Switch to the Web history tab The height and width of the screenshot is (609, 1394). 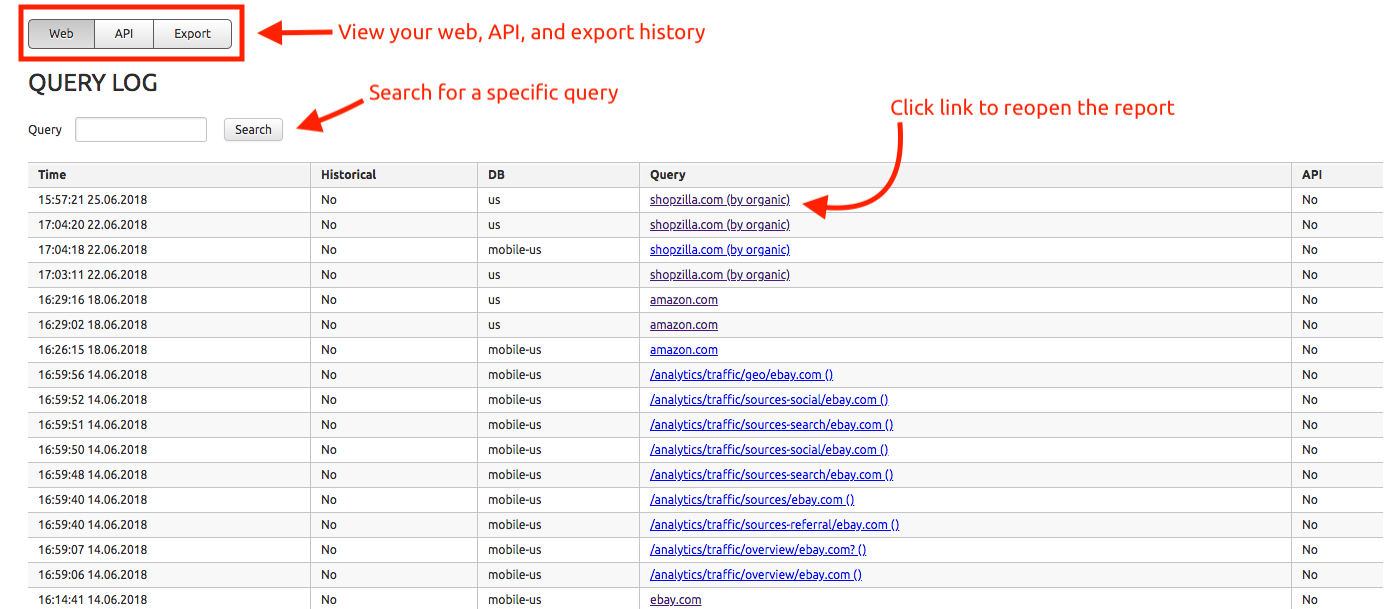[61, 33]
